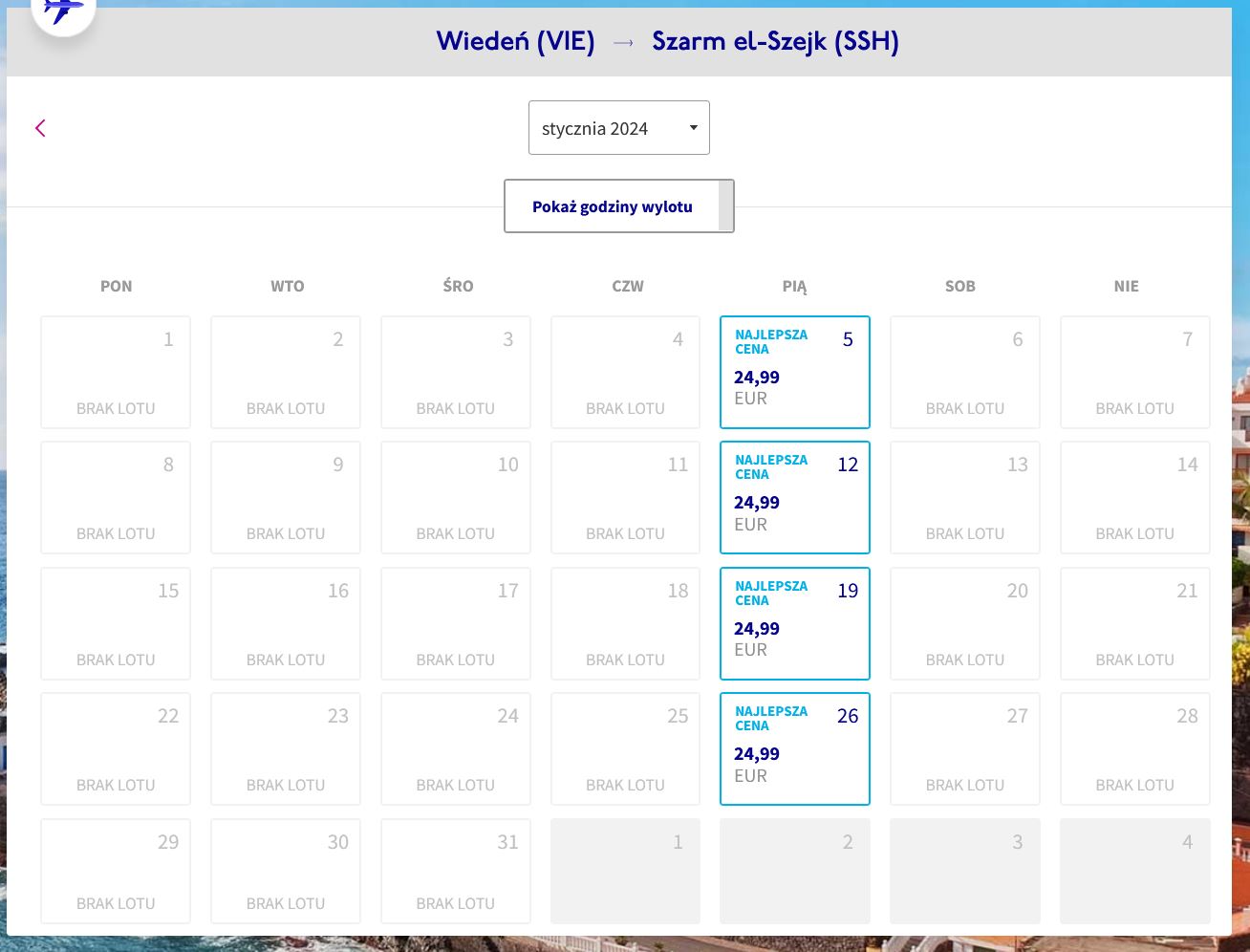Click the January 22 no-flight cell
Image resolution: width=1250 pixels, height=952 pixels.
click(116, 748)
